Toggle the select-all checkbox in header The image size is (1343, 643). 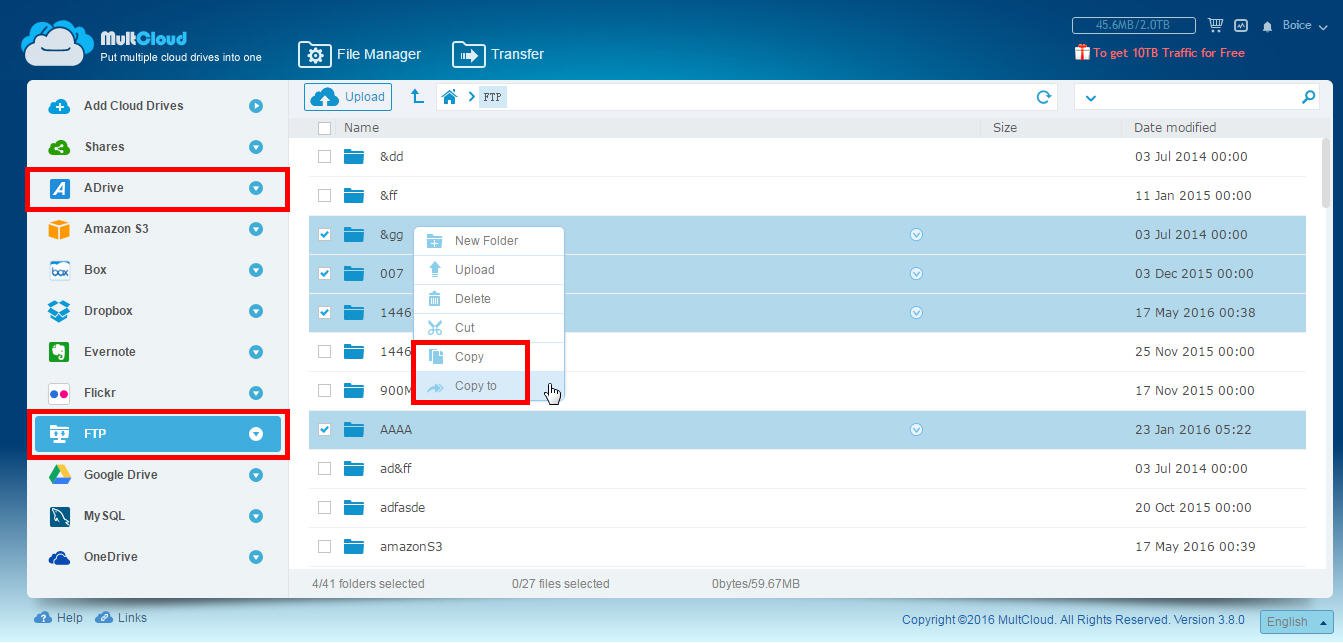324,128
